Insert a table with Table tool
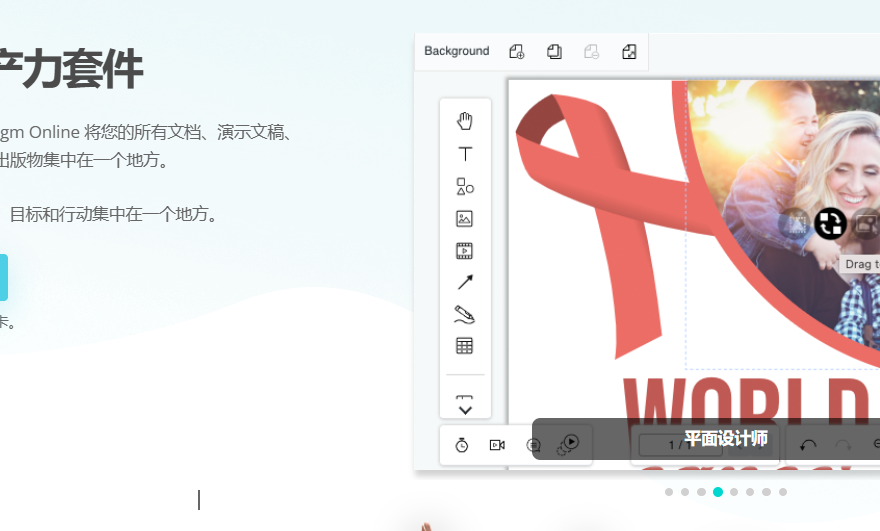Viewport: 880px width, 531px height. coord(465,346)
